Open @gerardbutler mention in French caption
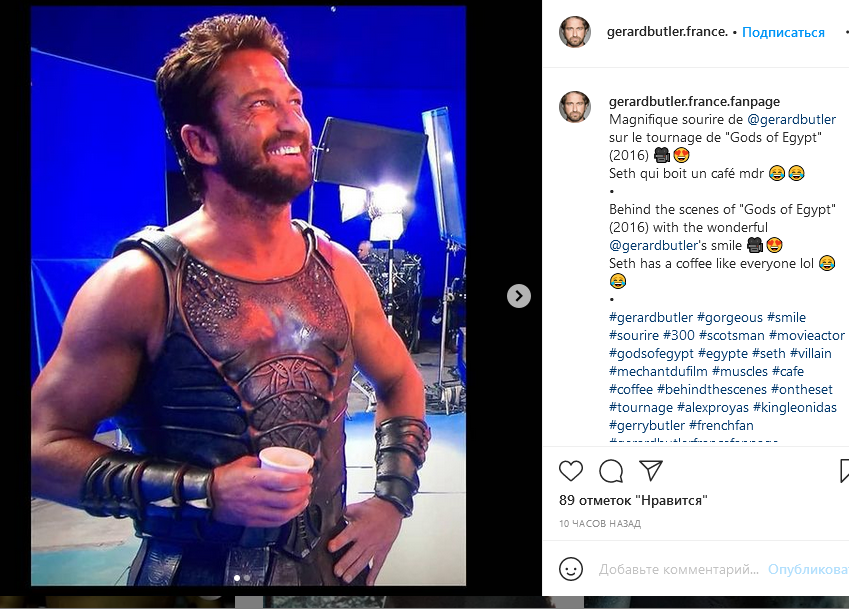 pos(791,120)
